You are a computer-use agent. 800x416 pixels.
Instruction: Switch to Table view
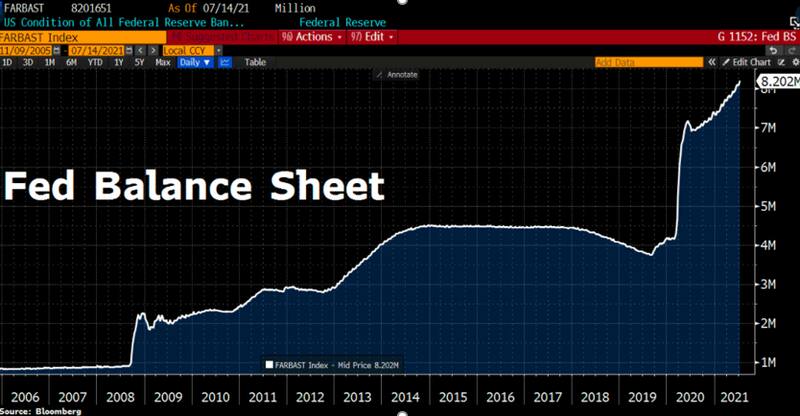coord(256,62)
